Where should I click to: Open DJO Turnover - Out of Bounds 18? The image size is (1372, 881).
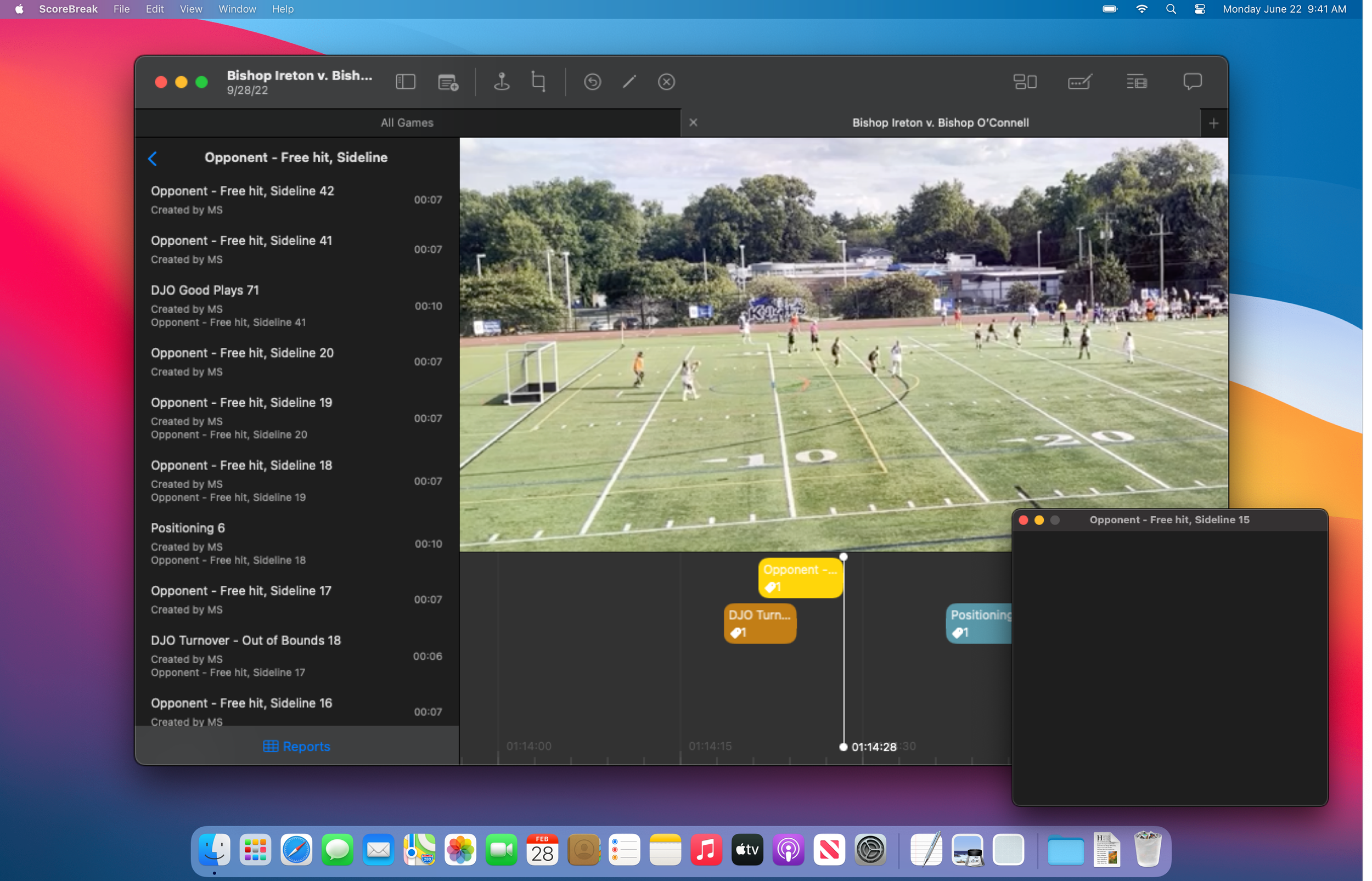tap(296, 656)
